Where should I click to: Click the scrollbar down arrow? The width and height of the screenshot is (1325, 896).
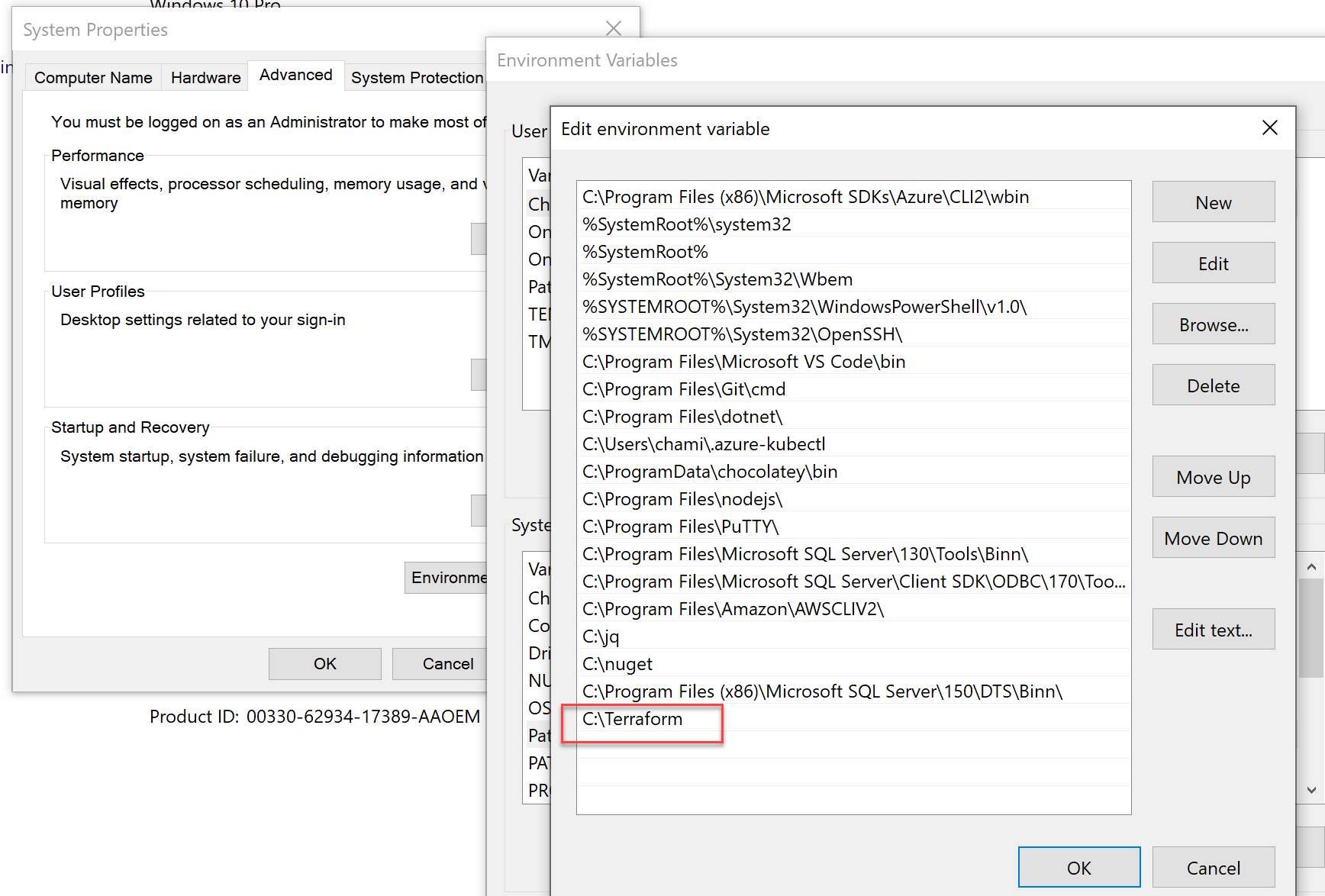[1312, 791]
